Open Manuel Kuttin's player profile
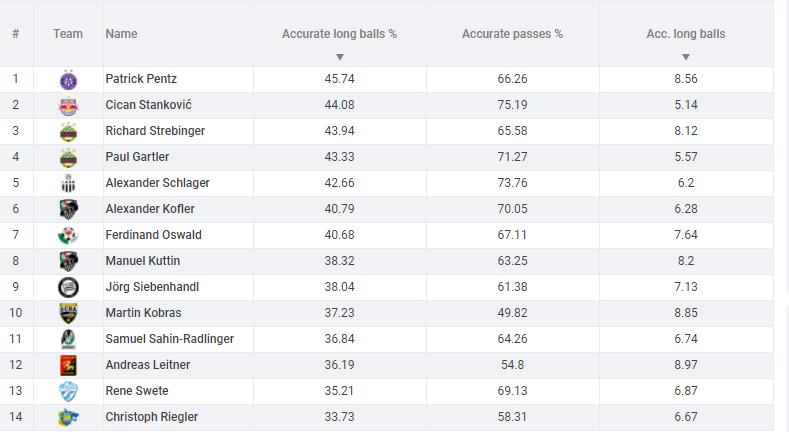This screenshot has width=789, height=432. [x=143, y=261]
